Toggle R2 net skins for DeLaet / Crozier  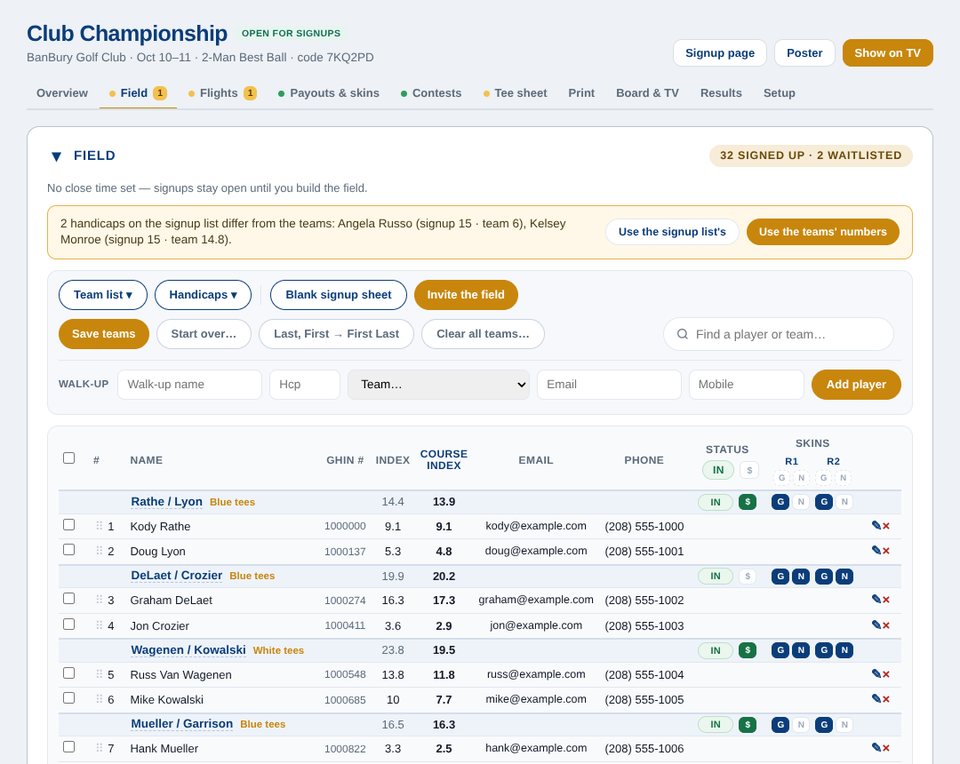pos(844,576)
